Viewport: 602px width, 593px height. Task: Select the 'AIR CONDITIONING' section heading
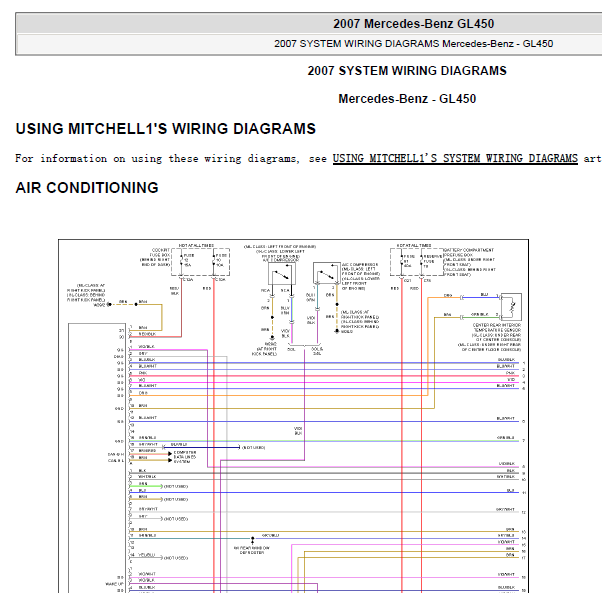point(87,188)
